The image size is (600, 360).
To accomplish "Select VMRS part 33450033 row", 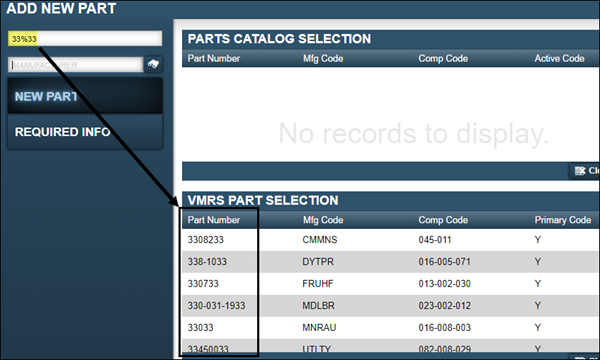I will click(391, 348).
